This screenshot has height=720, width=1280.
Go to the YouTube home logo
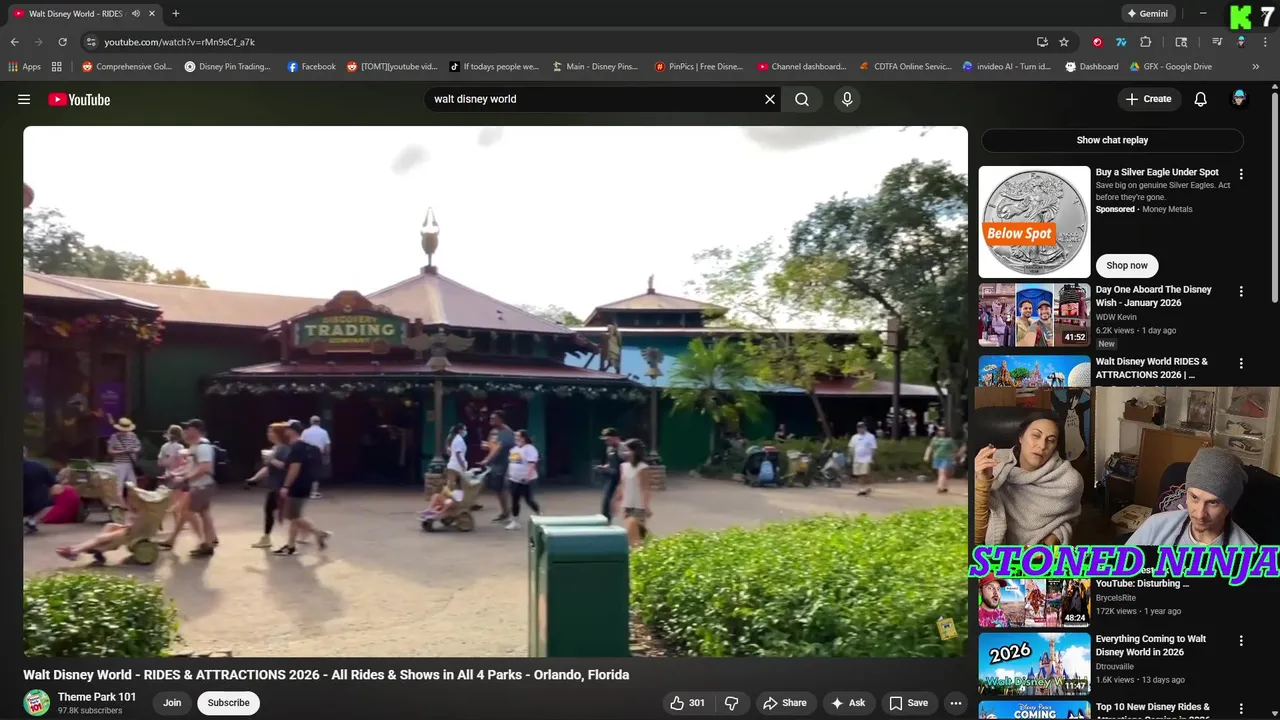click(x=79, y=99)
